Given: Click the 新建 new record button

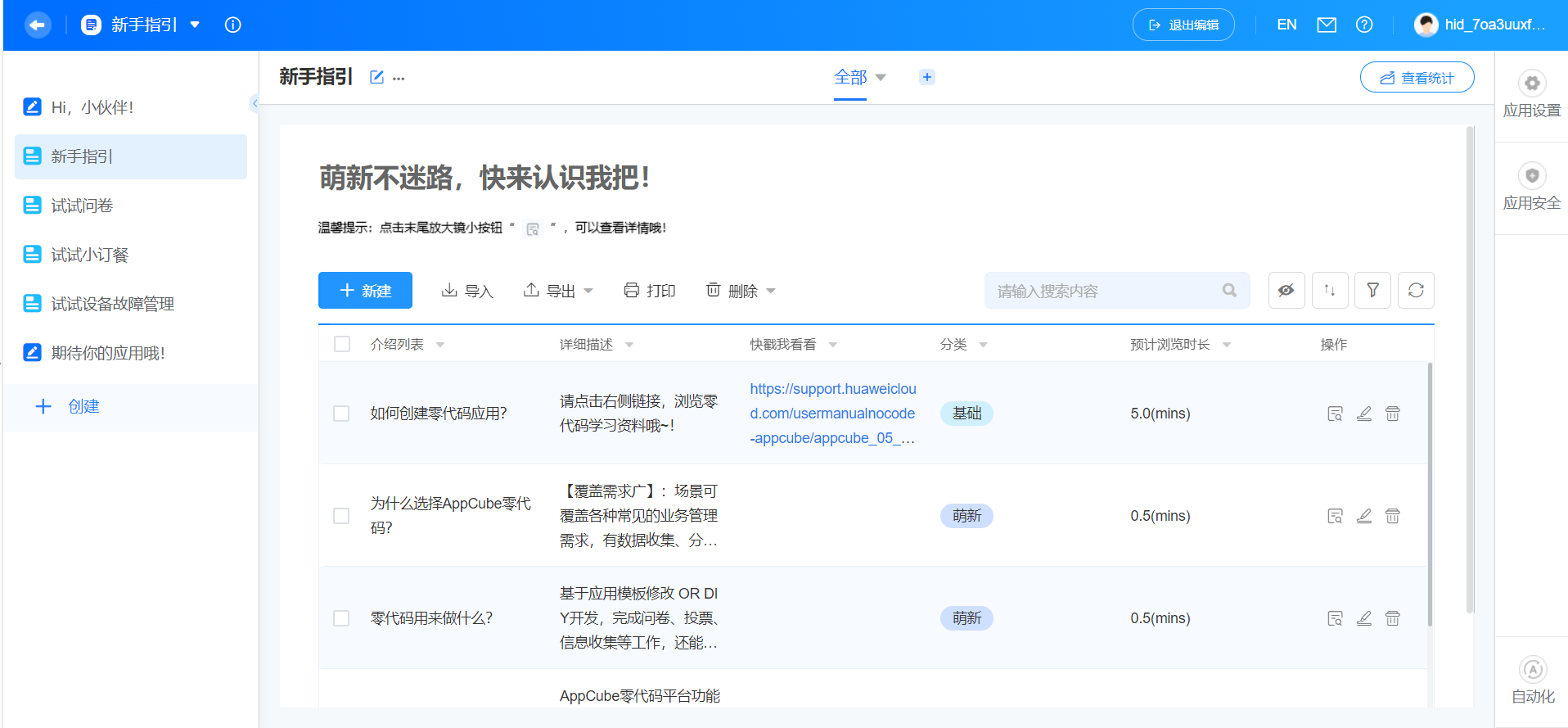Looking at the screenshot, I should [365, 291].
